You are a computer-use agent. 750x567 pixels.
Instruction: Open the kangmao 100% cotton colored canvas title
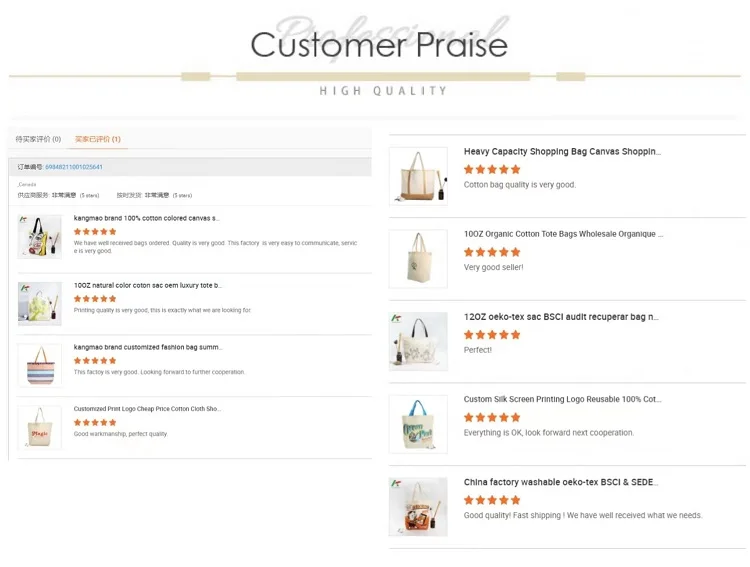146,217
